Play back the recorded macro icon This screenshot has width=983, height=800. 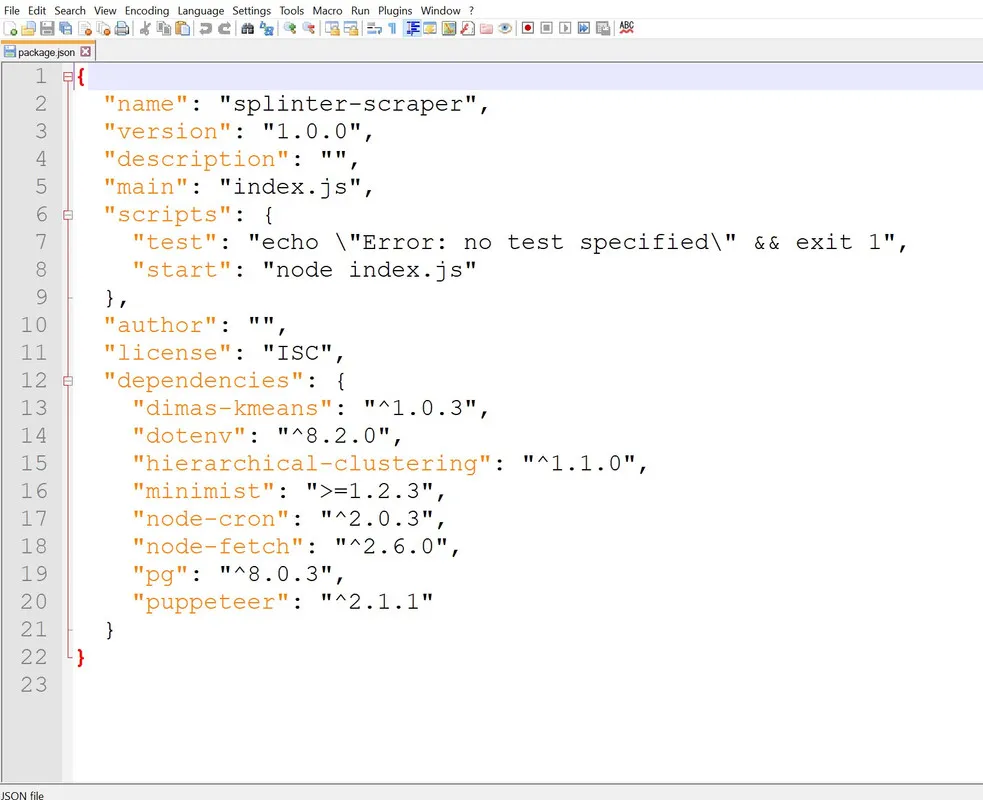pos(565,28)
